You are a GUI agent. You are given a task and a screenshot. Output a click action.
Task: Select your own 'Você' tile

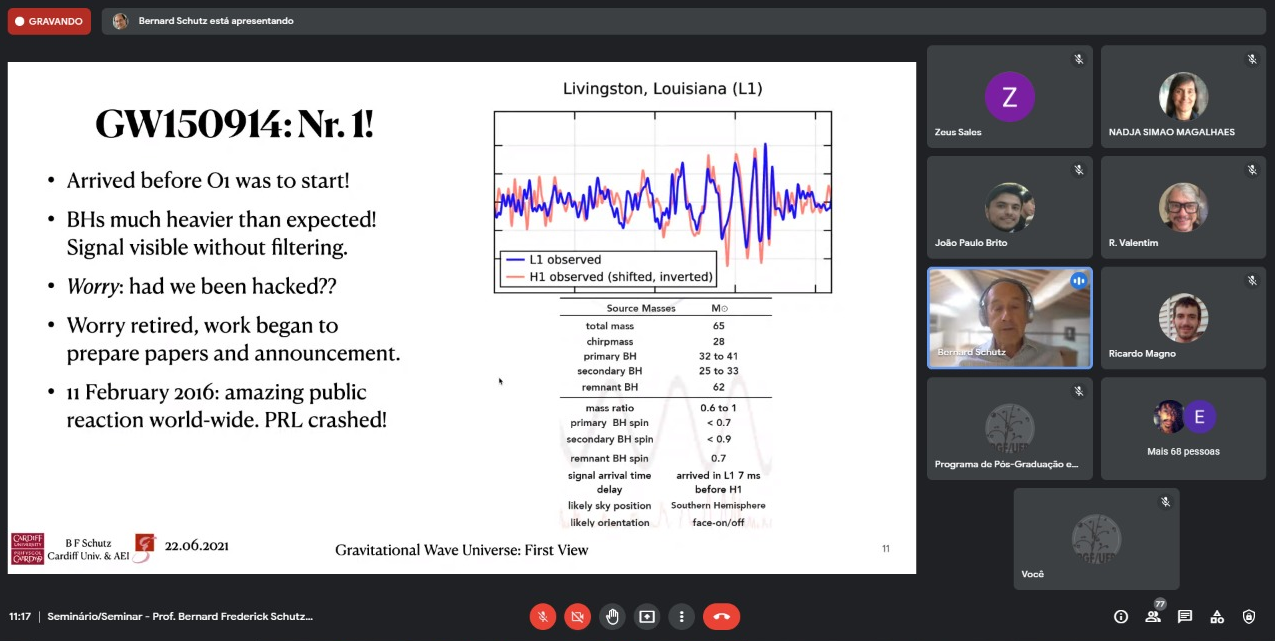(x=1097, y=539)
